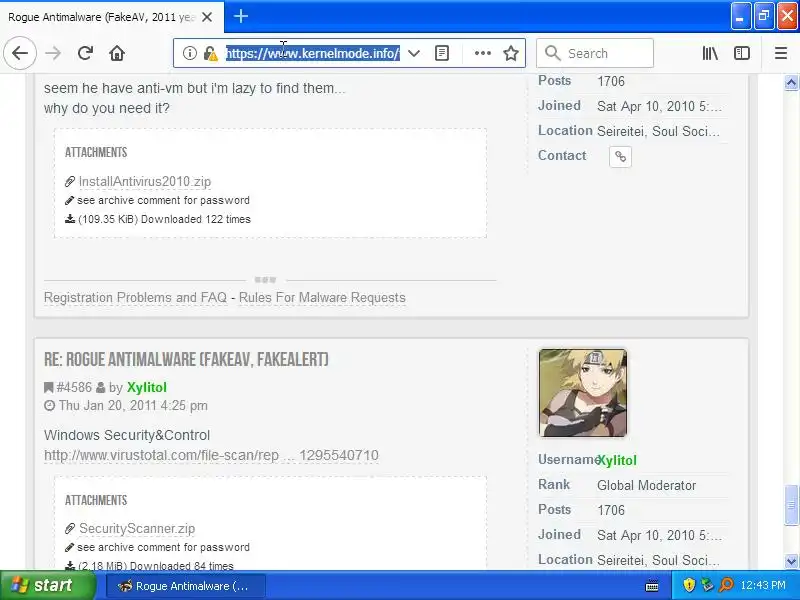
Task: Open the Windows Start menu
Action: pos(47,585)
